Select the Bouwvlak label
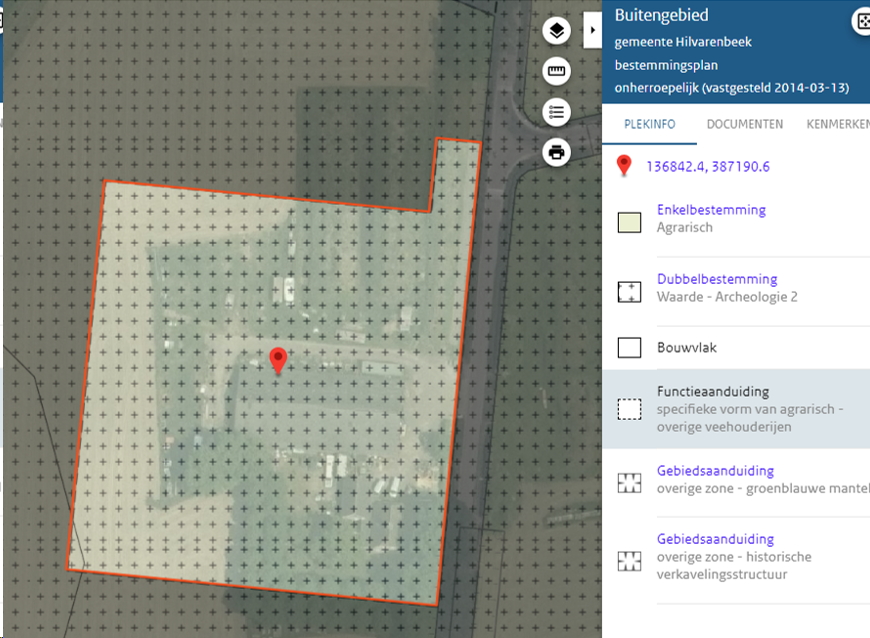This screenshot has width=870, height=638. click(x=687, y=348)
